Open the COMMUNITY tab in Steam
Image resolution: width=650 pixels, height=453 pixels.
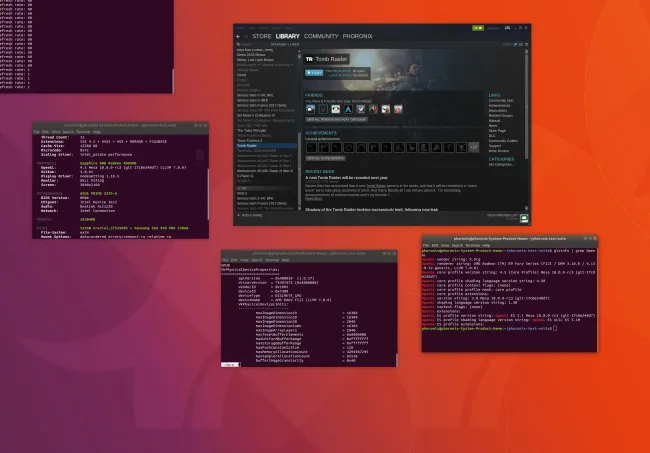[321, 36]
